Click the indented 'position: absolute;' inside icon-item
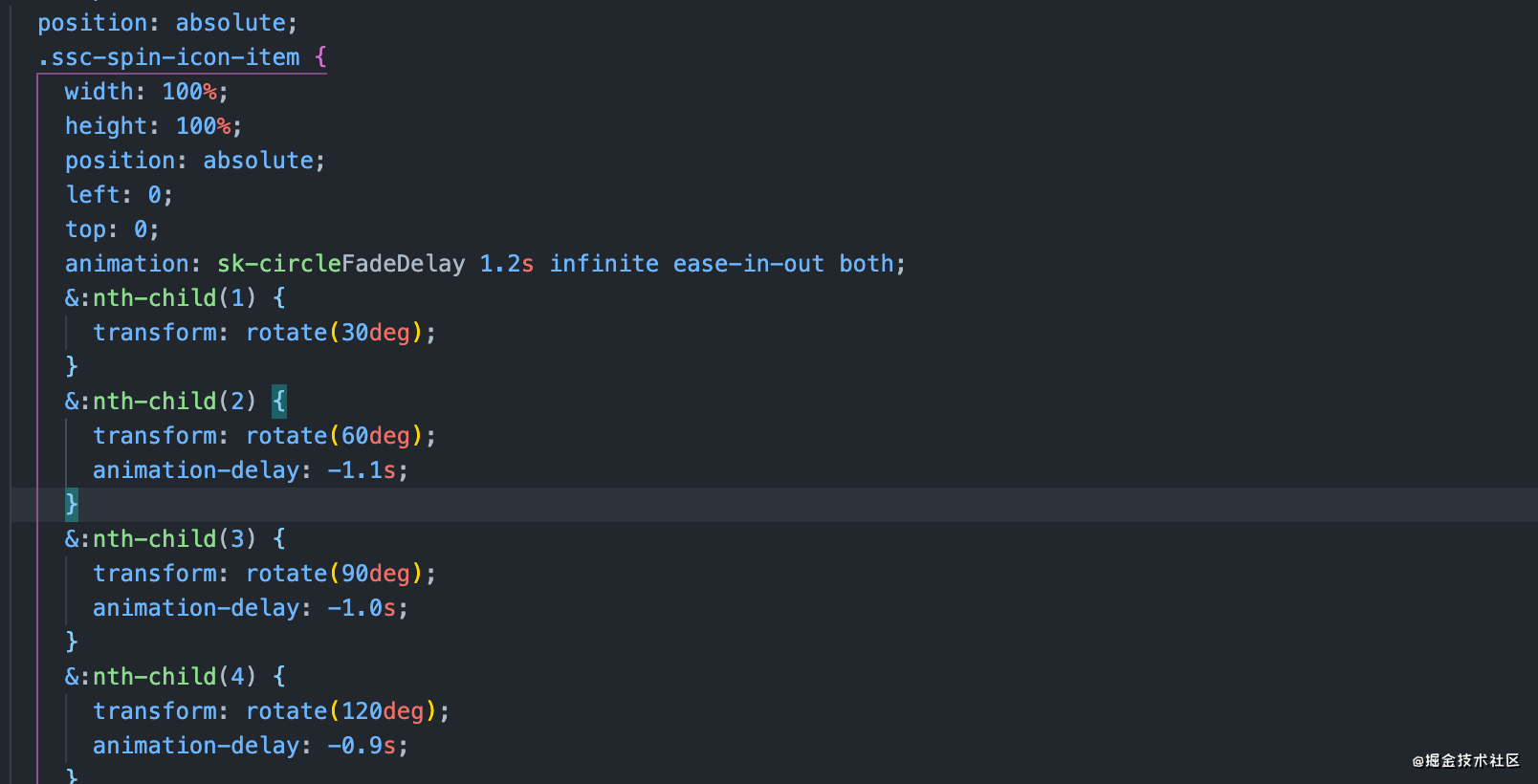 coord(195,161)
